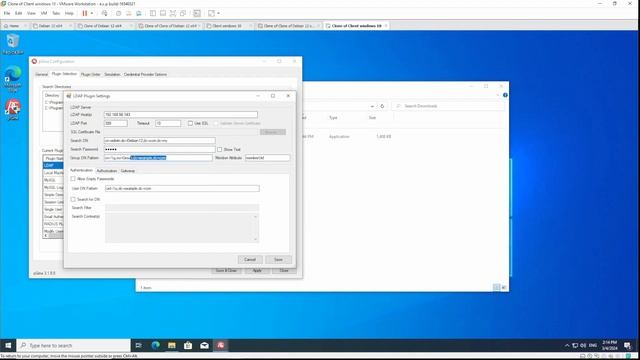Open Task View from the taskbar
Viewport: 640px width, 360px height.
(x=139, y=345)
